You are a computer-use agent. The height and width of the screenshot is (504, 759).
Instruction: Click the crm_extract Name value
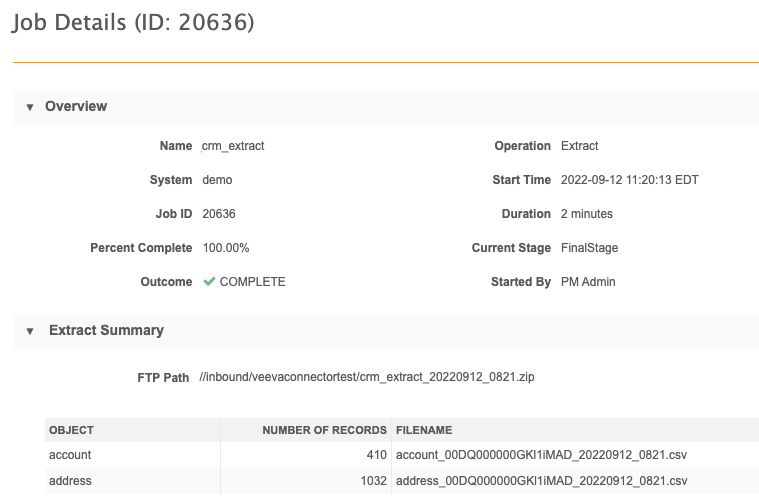pos(233,146)
